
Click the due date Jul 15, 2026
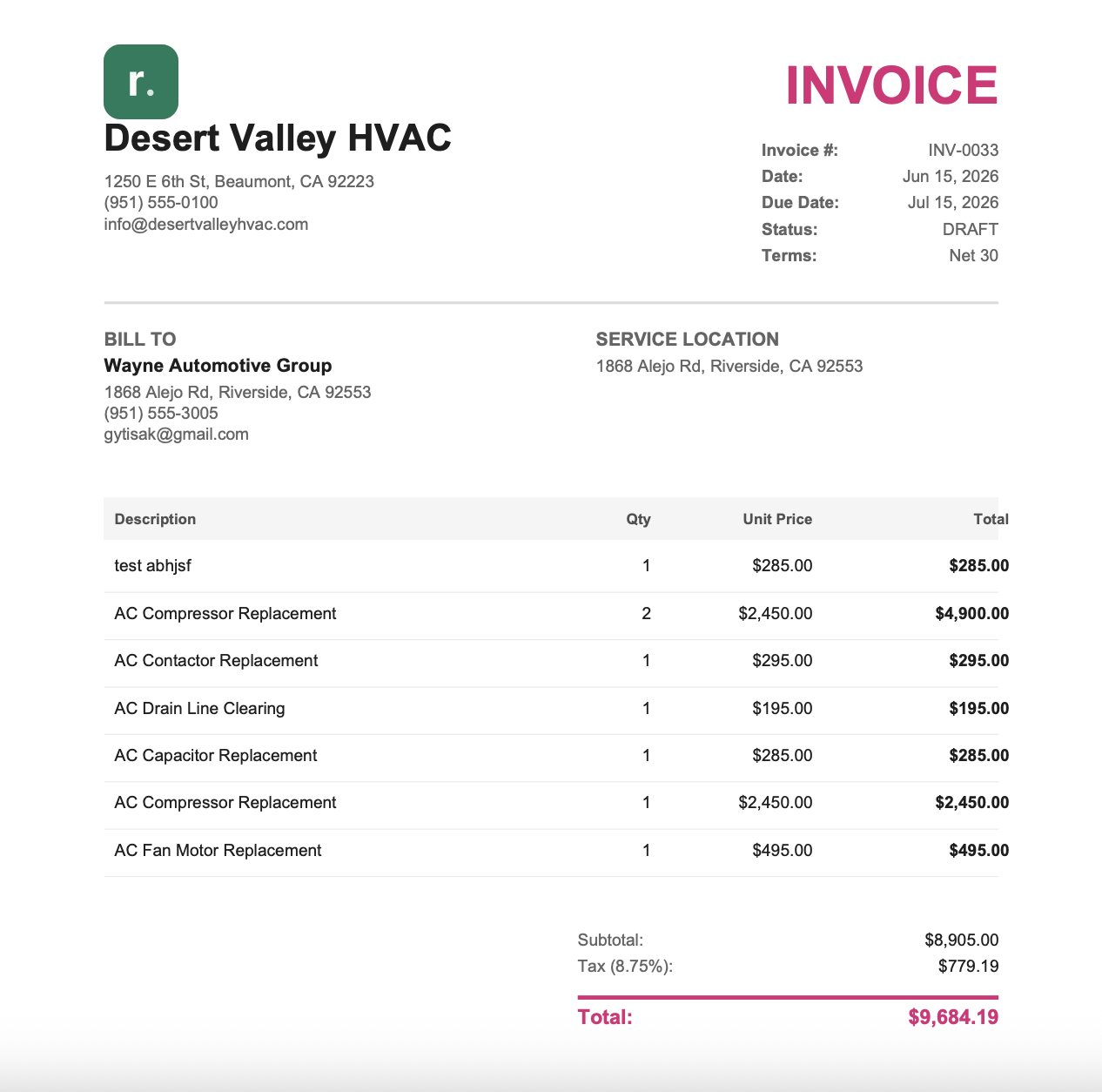tap(953, 203)
